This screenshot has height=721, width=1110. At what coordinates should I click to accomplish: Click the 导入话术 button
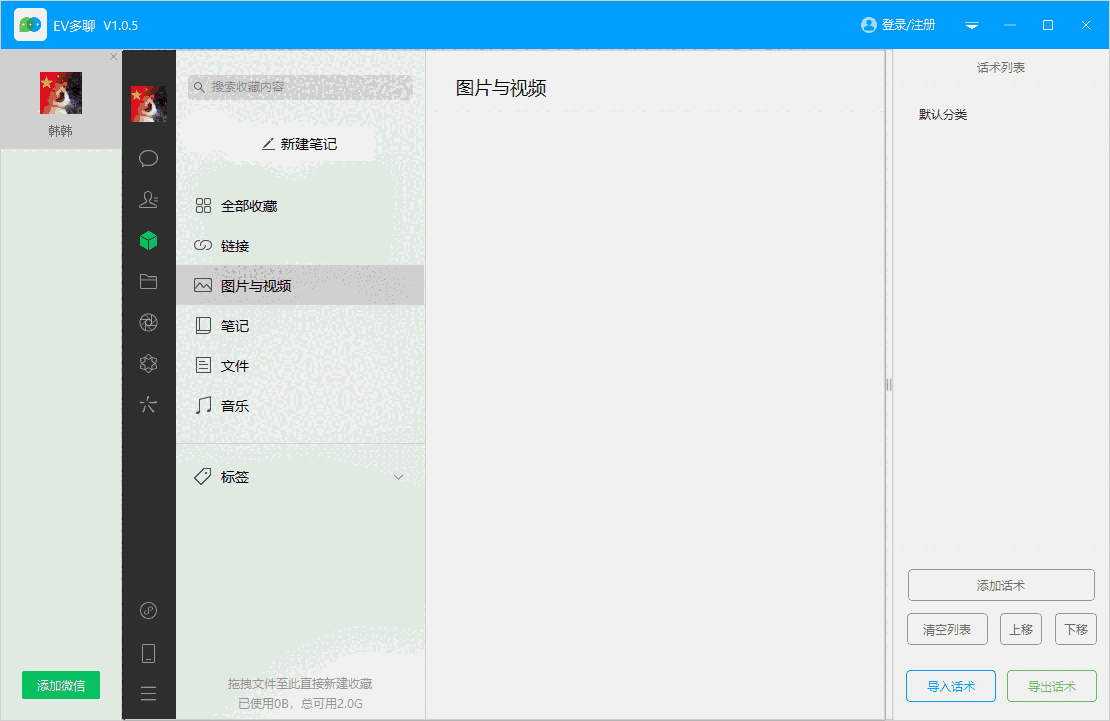950,686
